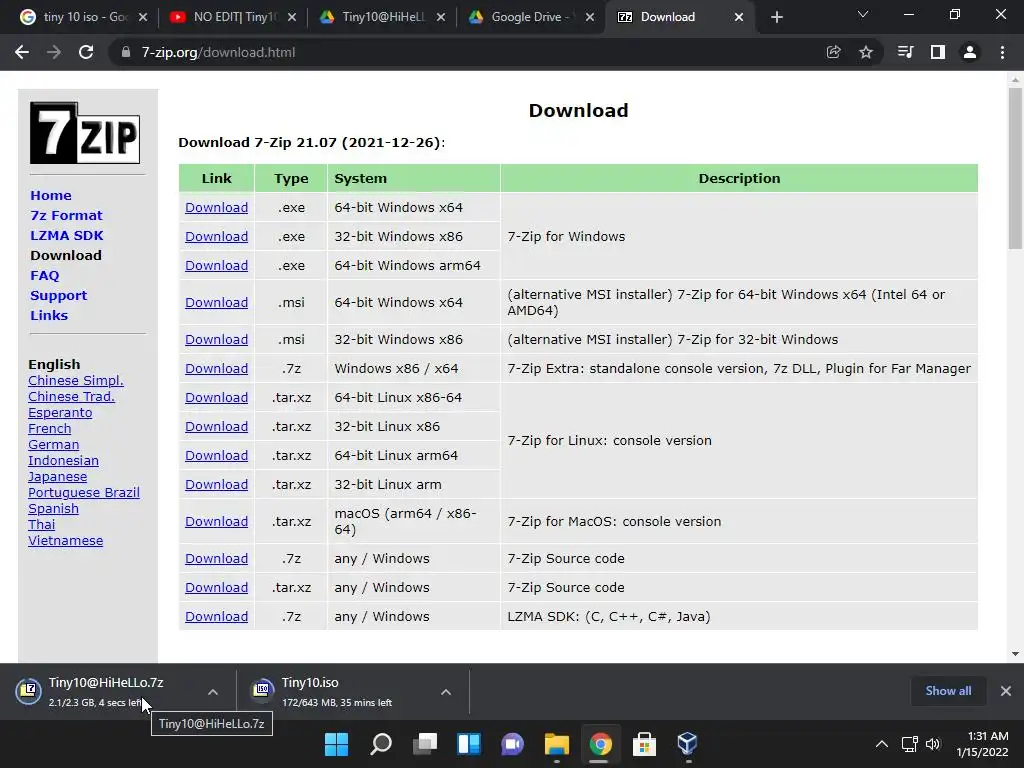1024x768 pixels.
Task: Close the Tiny10@HiHeLLo Drive tab
Action: (x=441, y=17)
